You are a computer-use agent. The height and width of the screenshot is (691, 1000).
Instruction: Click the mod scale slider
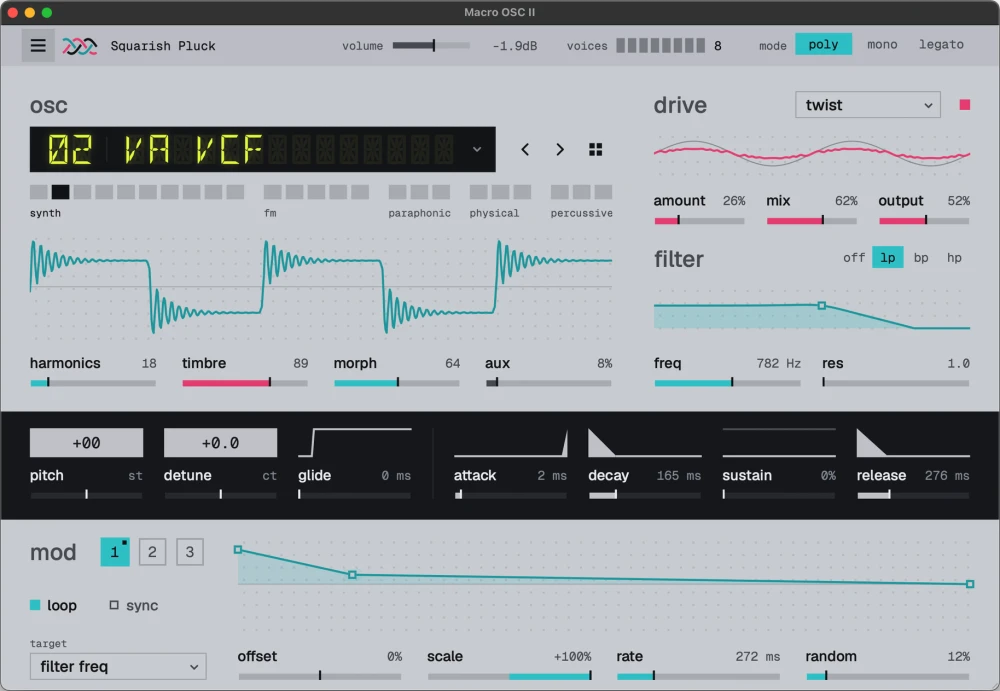pos(510,676)
